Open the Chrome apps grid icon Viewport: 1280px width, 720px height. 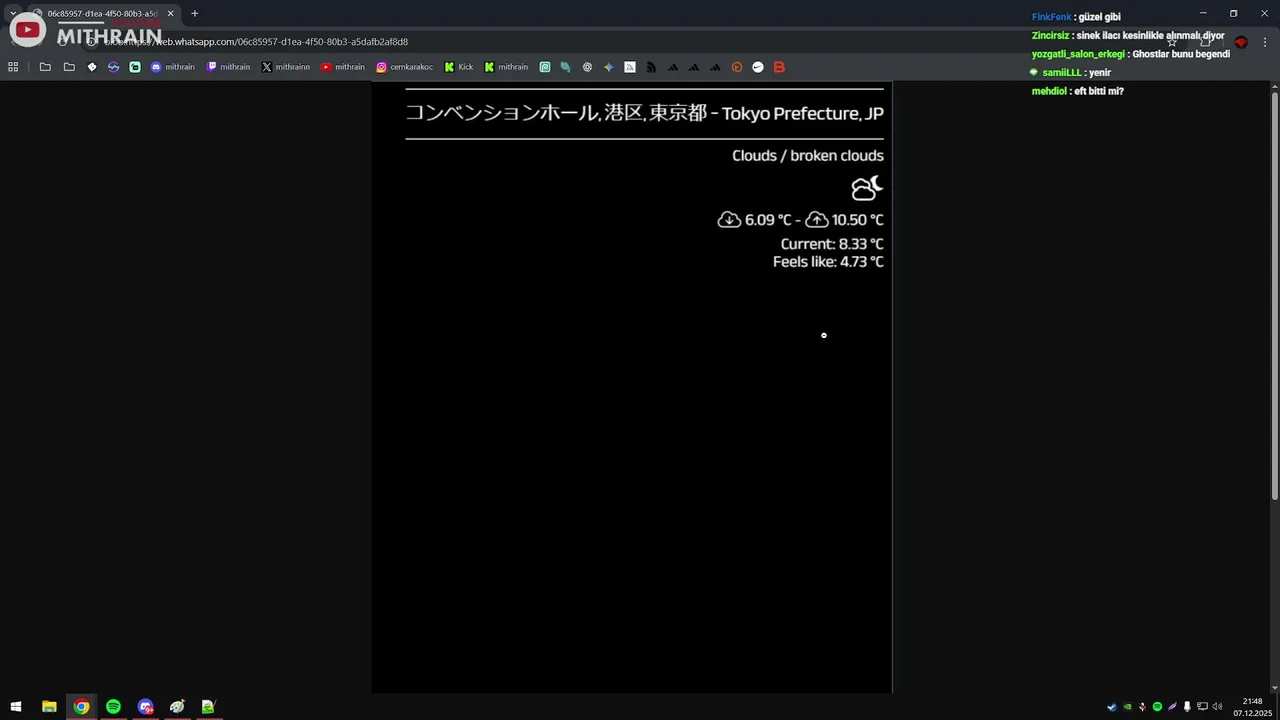(x=13, y=67)
